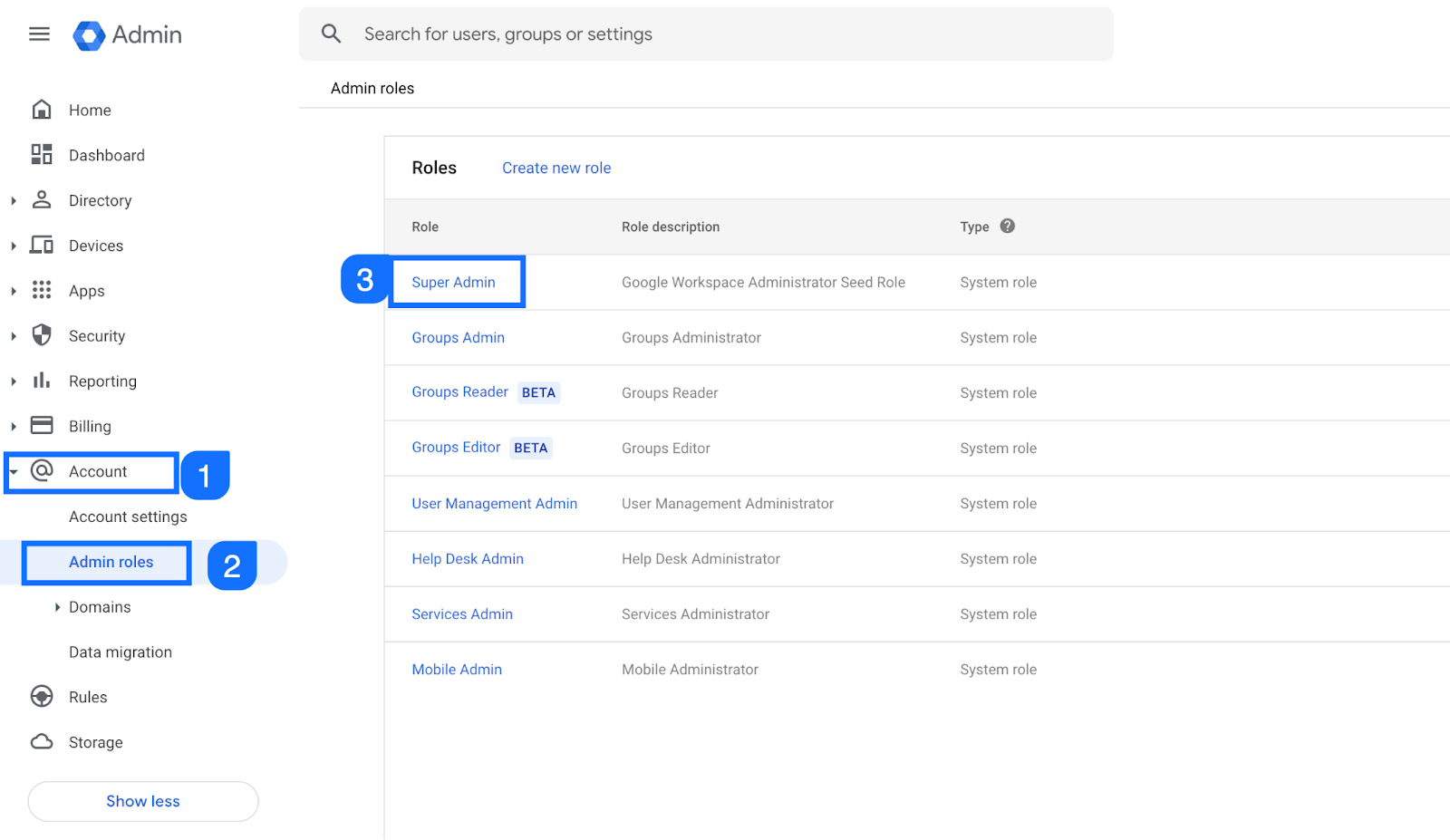Click the Type column help icon

tap(1009, 226)
